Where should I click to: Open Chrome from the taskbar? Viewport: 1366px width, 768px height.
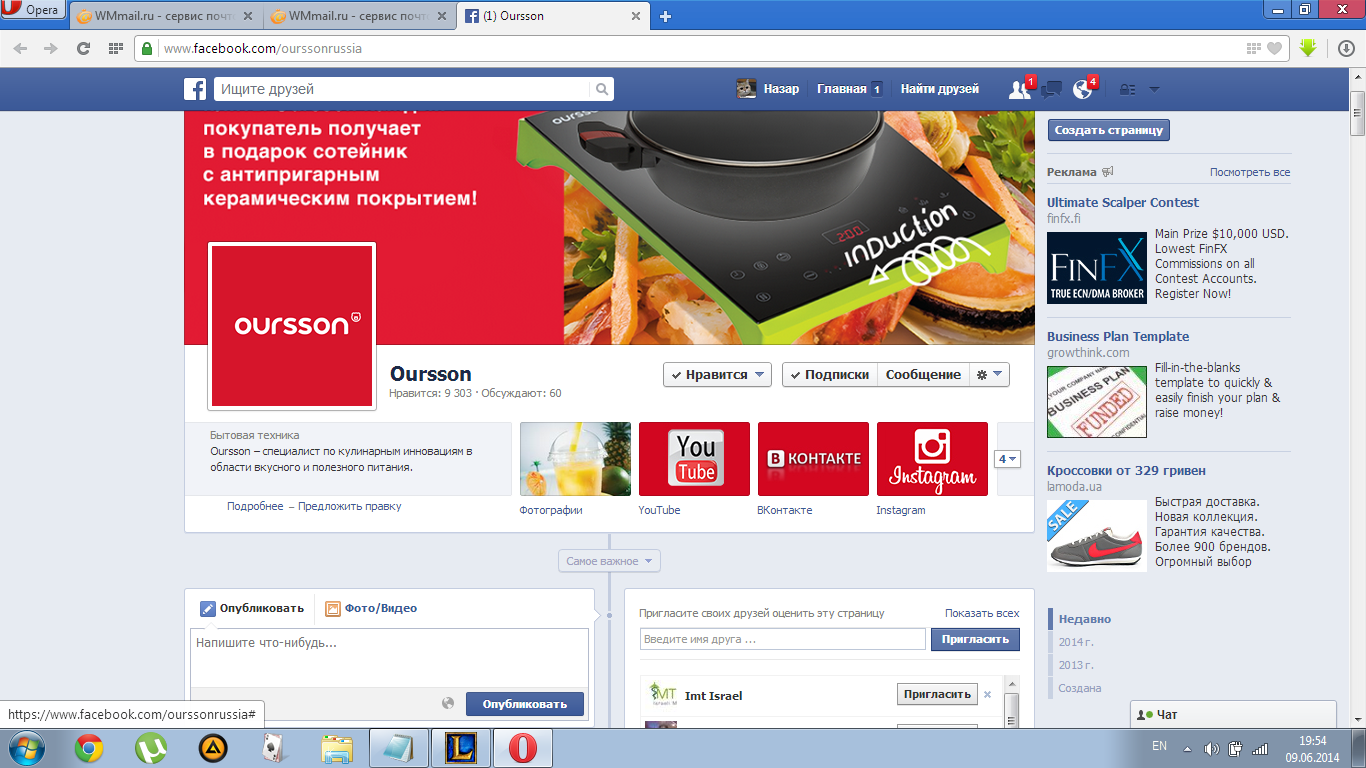coord(89,748)
